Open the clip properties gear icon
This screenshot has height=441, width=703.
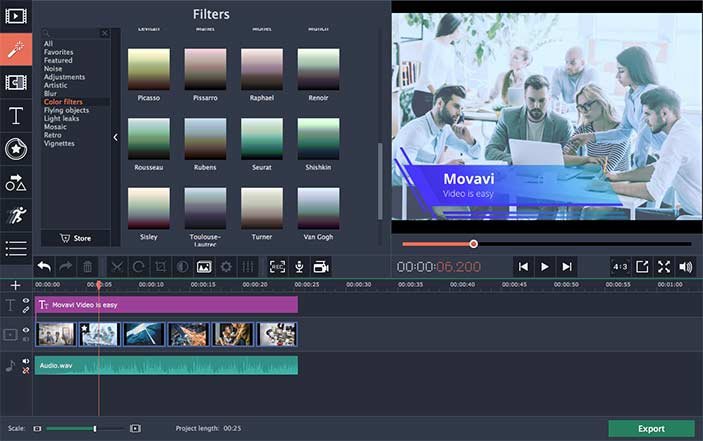coord(226,267)
